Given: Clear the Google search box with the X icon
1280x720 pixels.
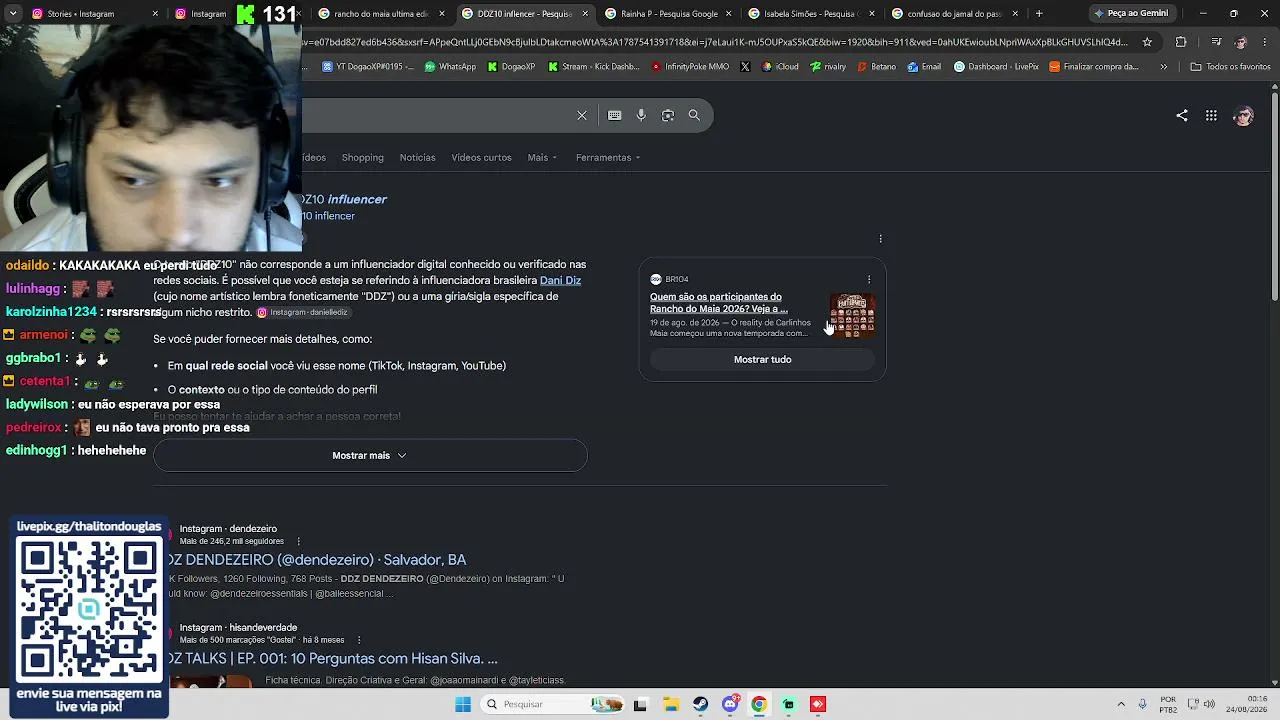Looking at the screenshot, I should point(582,115).
